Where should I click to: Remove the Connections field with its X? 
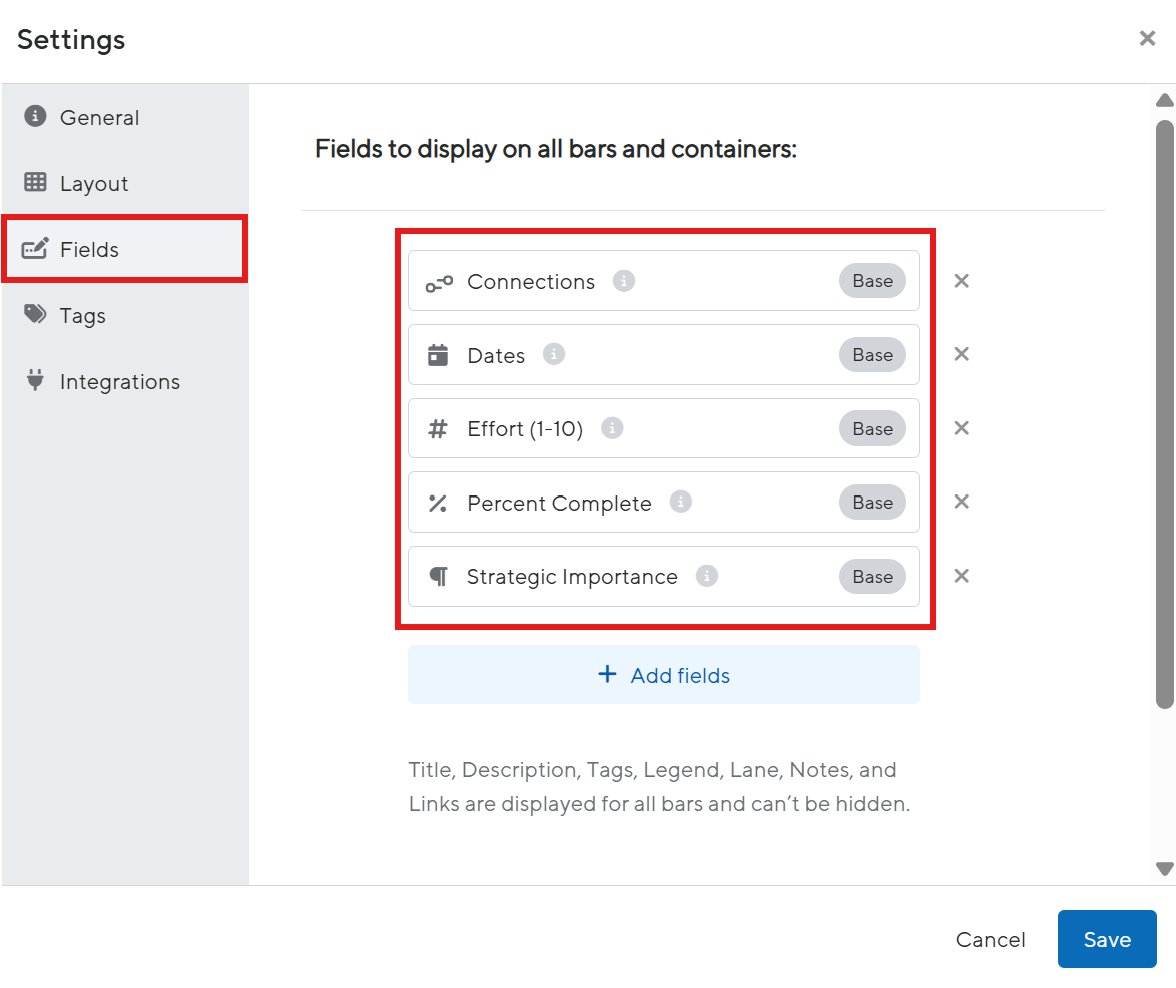(961, 281)
